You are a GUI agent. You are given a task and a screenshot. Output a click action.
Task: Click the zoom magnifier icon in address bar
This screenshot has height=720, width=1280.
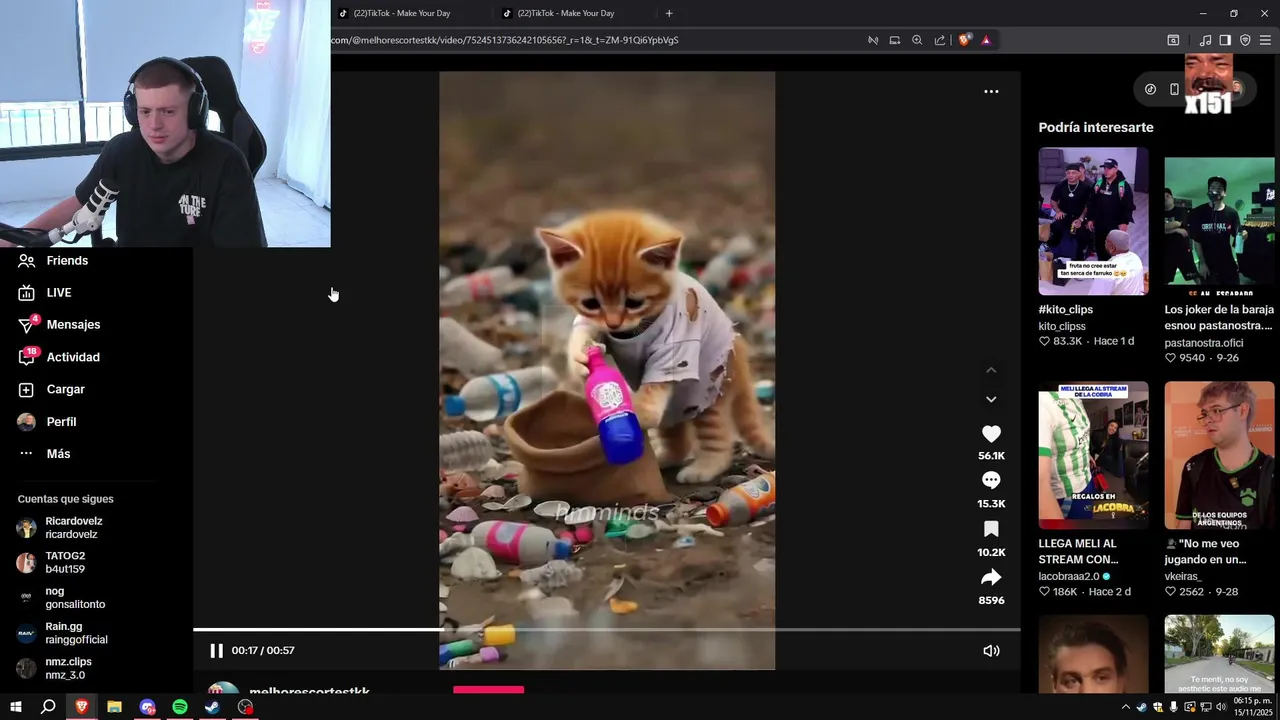pos(917,40)
